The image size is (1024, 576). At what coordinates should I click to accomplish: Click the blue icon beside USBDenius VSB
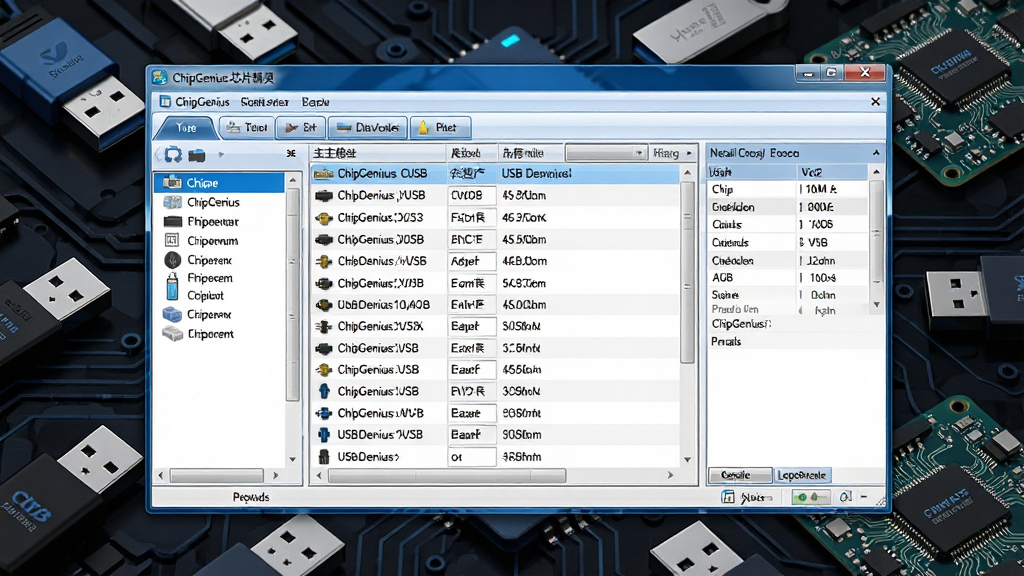point(324,434)
